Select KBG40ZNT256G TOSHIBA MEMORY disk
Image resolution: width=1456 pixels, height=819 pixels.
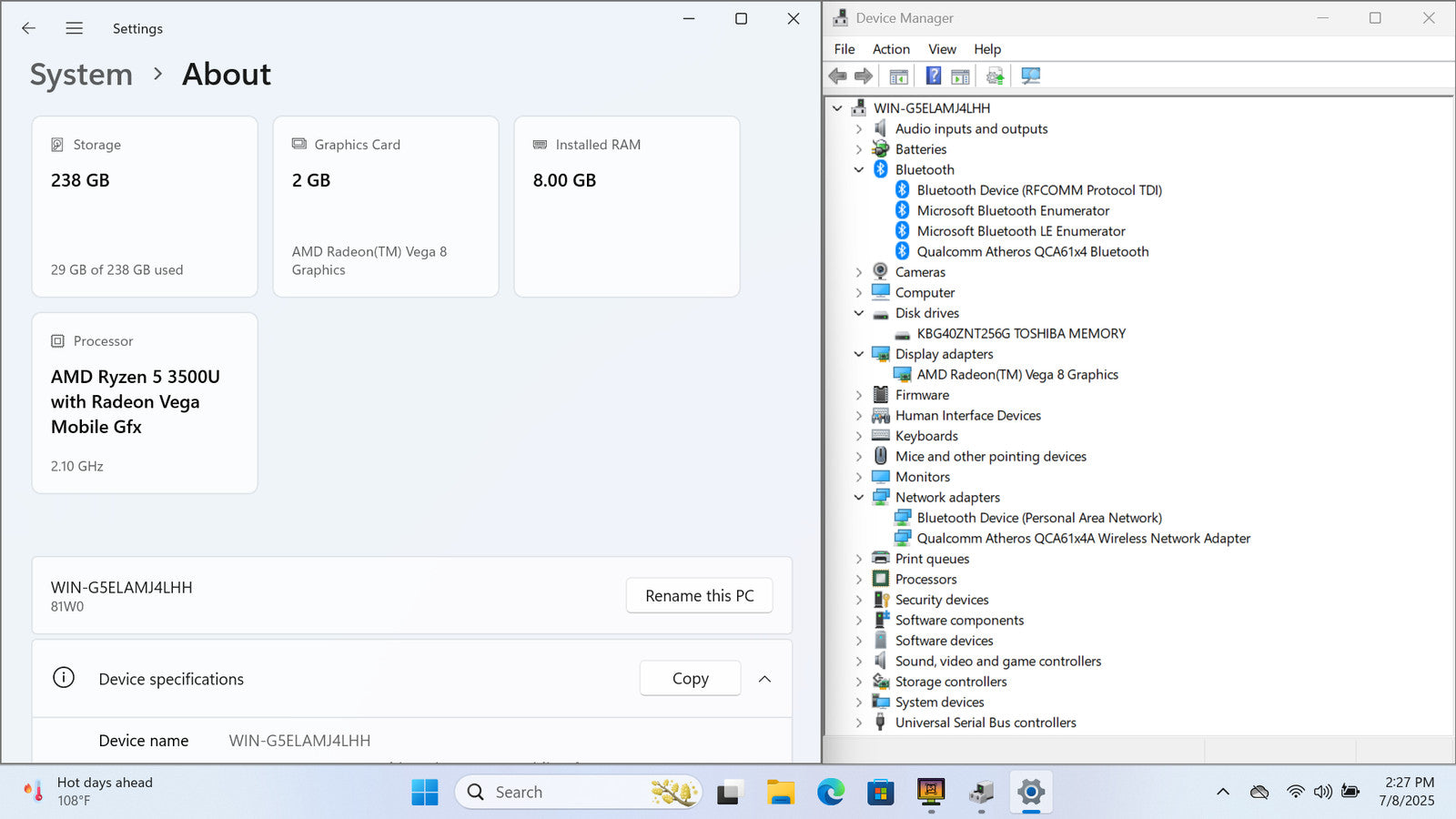pyautogui.click(x=1021, y=334)
